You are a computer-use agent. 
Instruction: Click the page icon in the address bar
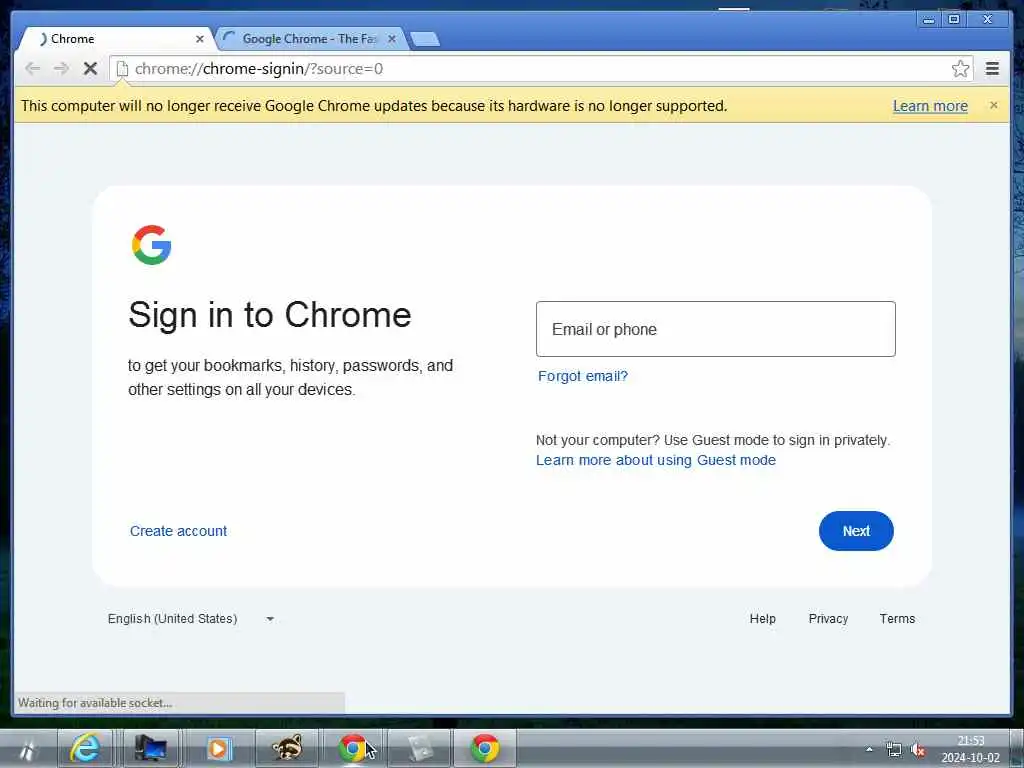coord(122,69)
